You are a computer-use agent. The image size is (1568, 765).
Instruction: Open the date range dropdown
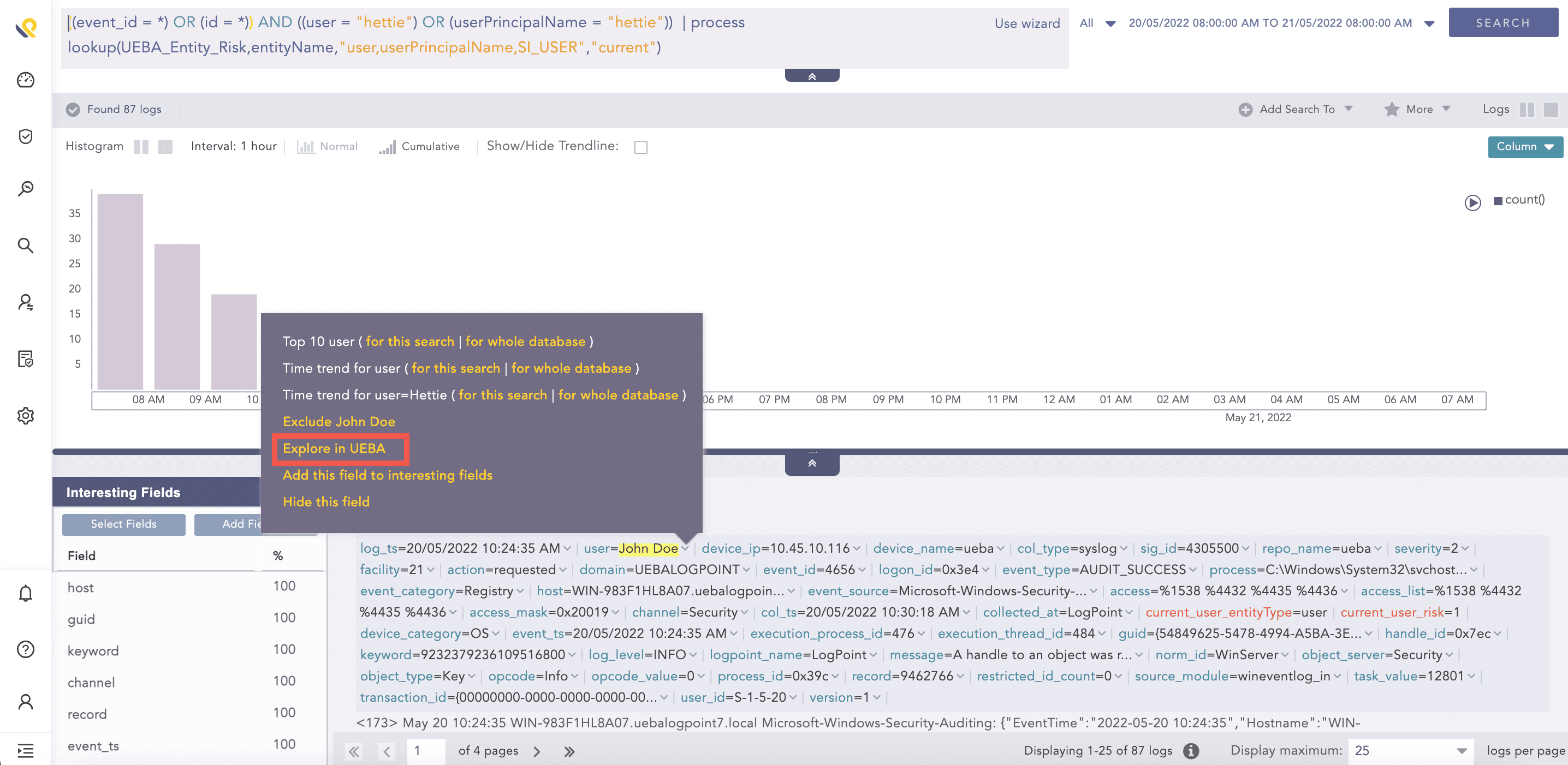pos(1428,22)
